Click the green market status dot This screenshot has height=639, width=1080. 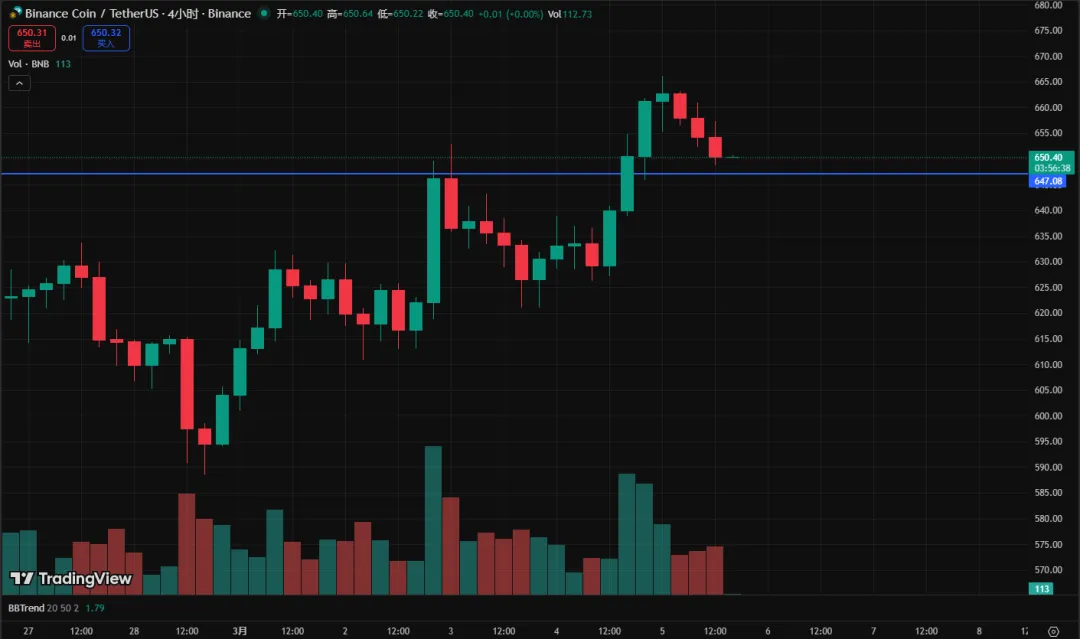[x=264, y=13]
